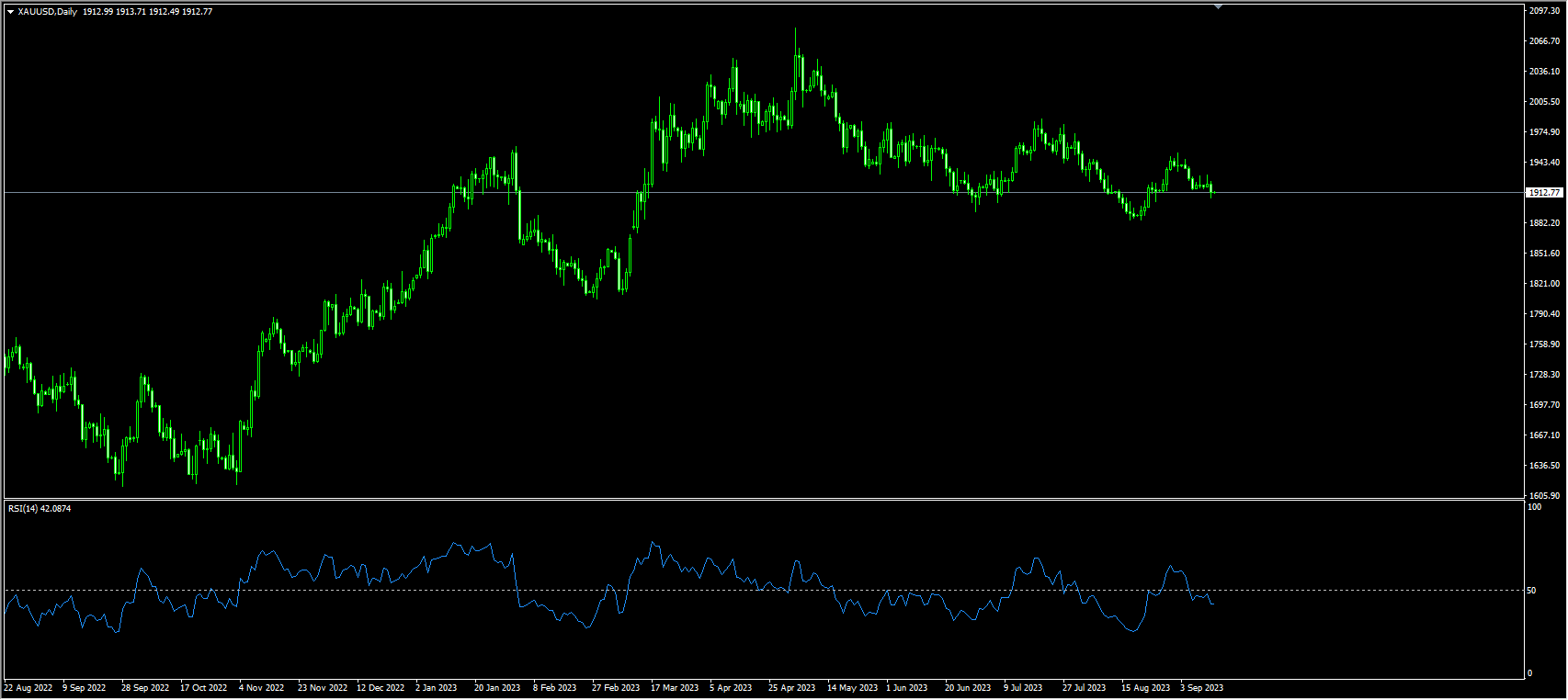Click the 2097.30 price scale label
Viewport: 1568px width, 700px height.
[1544, 11]
